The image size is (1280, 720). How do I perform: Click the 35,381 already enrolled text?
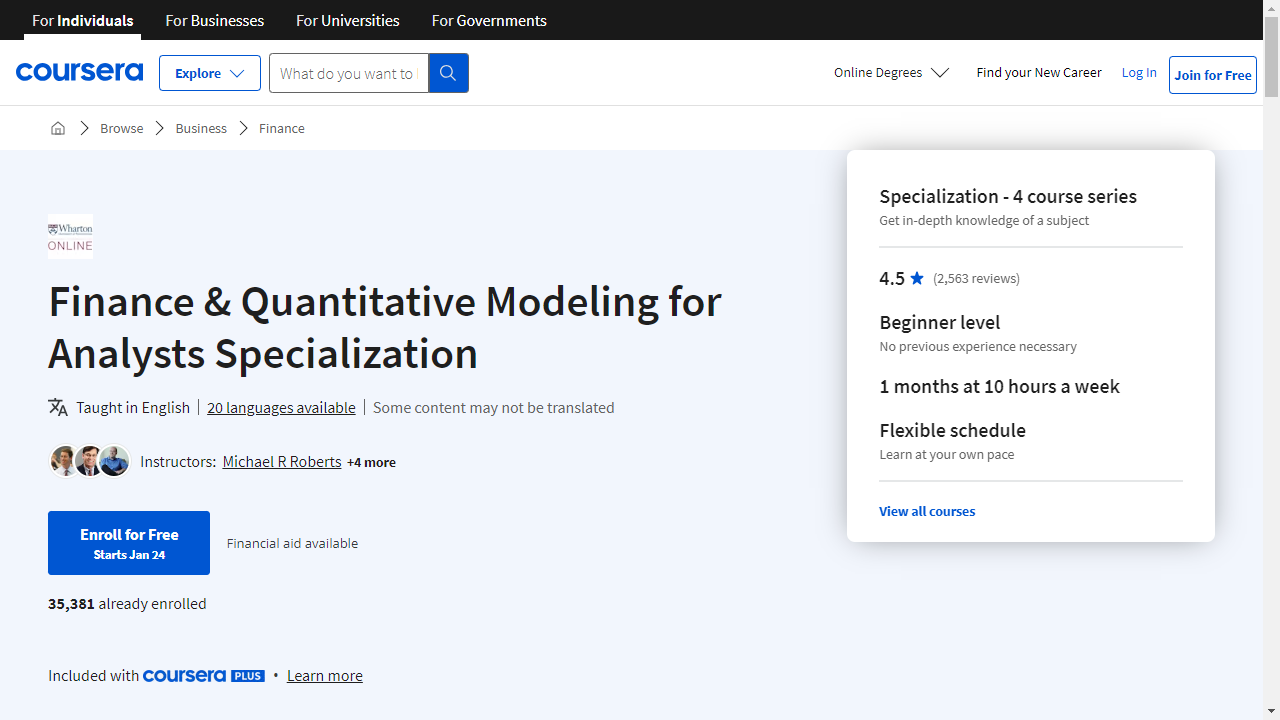click(x=127, y=604)
